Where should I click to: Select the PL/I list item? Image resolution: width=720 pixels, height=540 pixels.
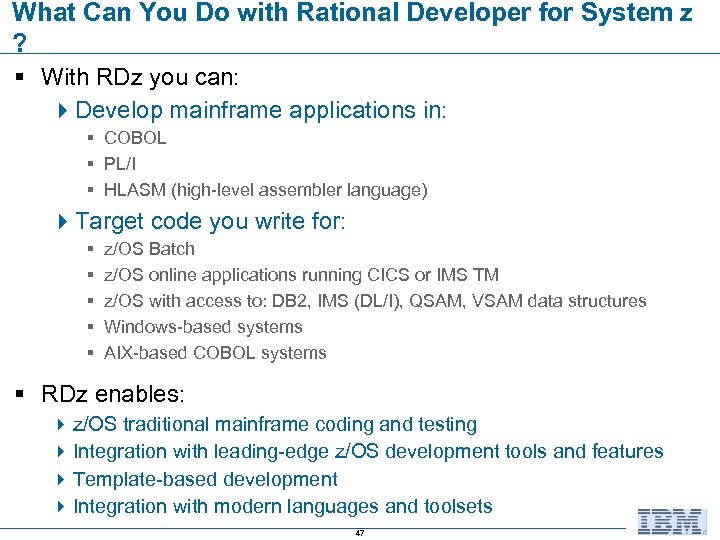120,164
